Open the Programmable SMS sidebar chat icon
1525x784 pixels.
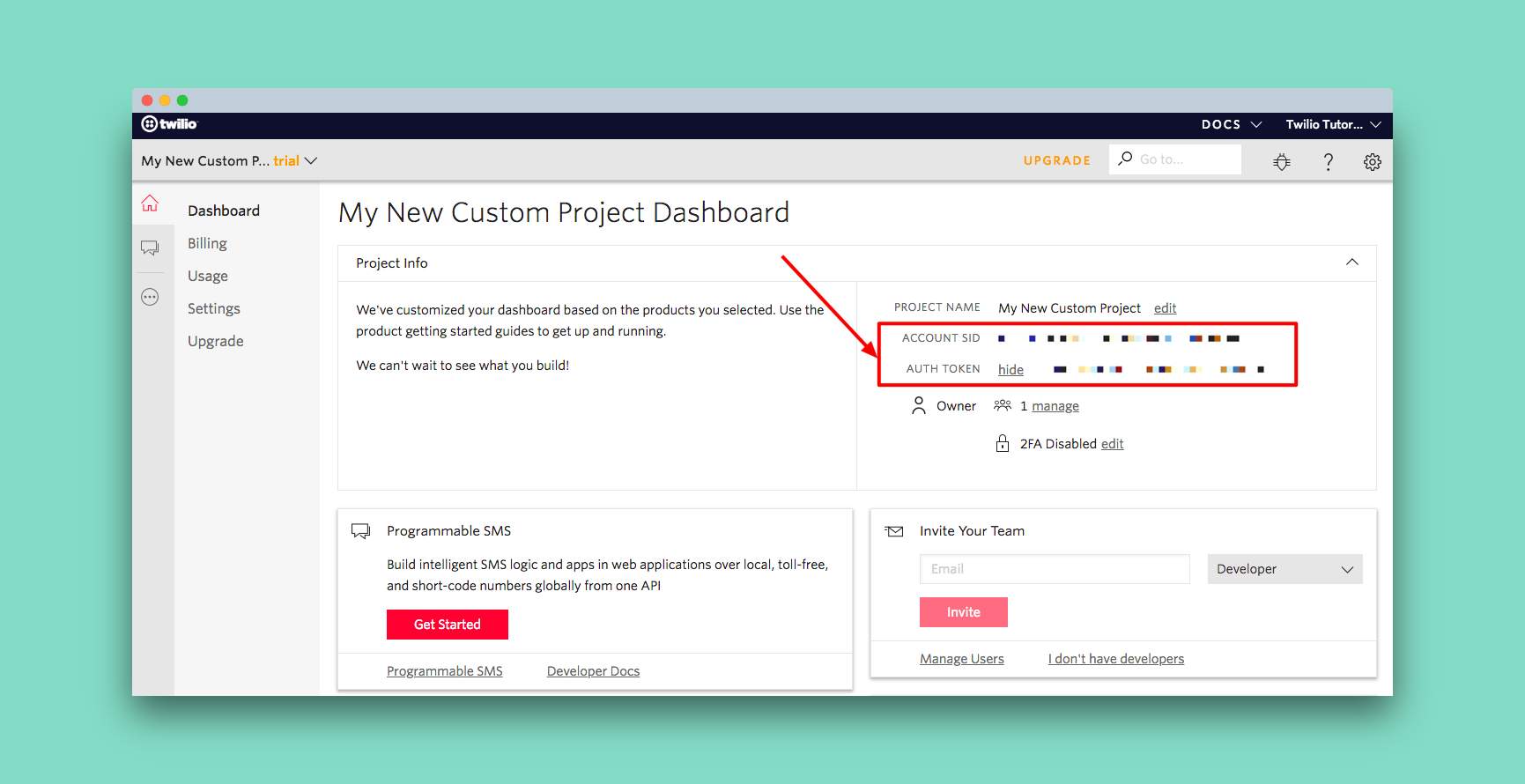pos(150,248)
